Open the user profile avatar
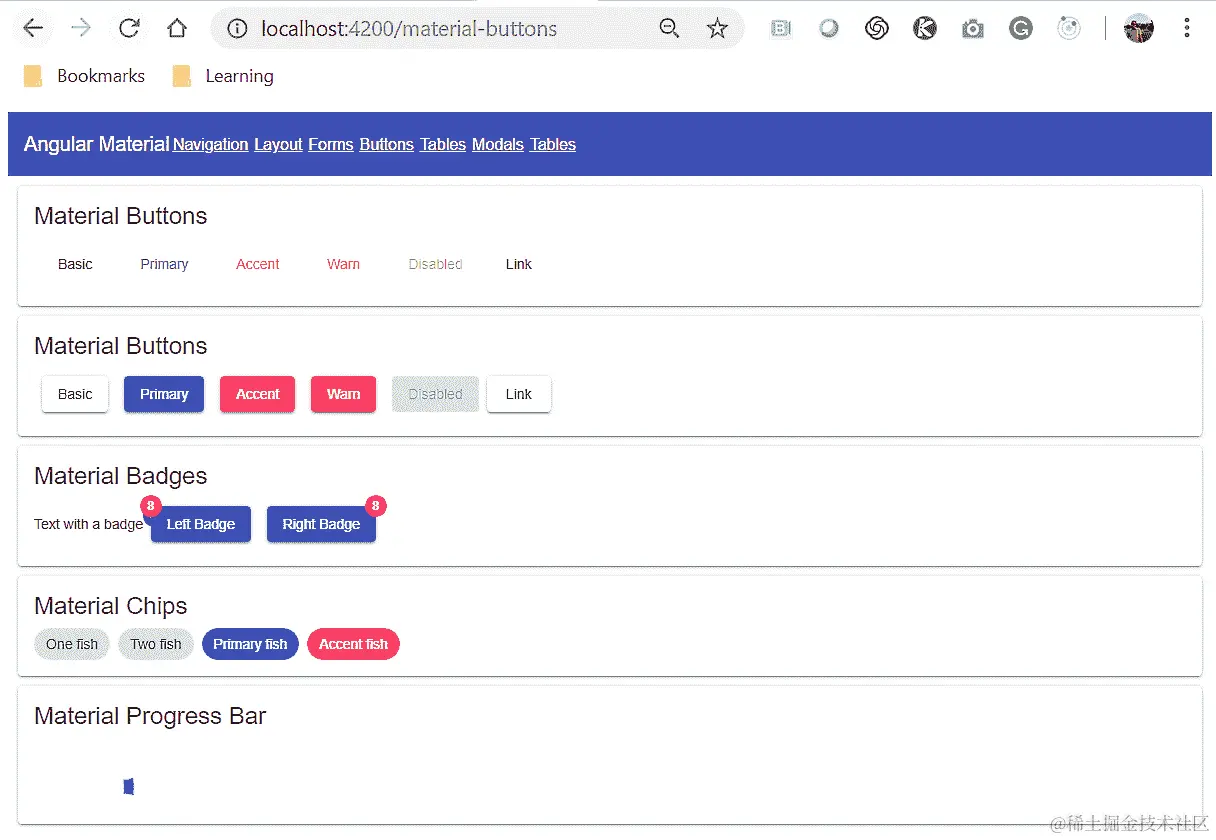Image resolution: width=1216 pixels, height=840 pixels. point(1139,29)
